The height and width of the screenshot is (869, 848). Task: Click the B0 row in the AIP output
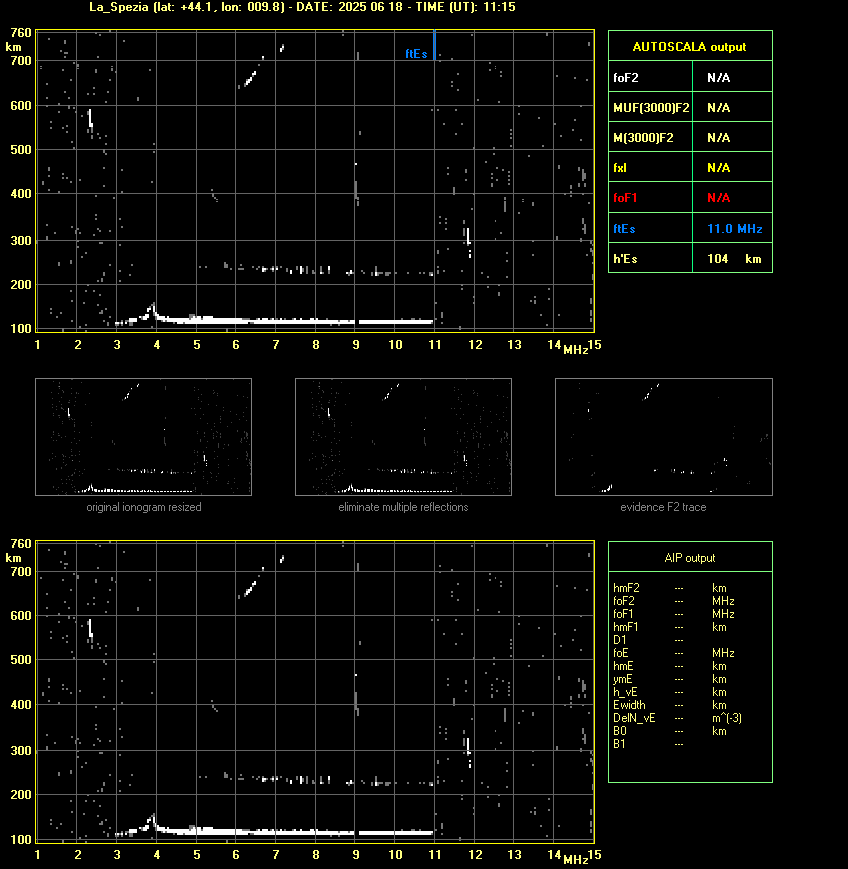point(670,731)
